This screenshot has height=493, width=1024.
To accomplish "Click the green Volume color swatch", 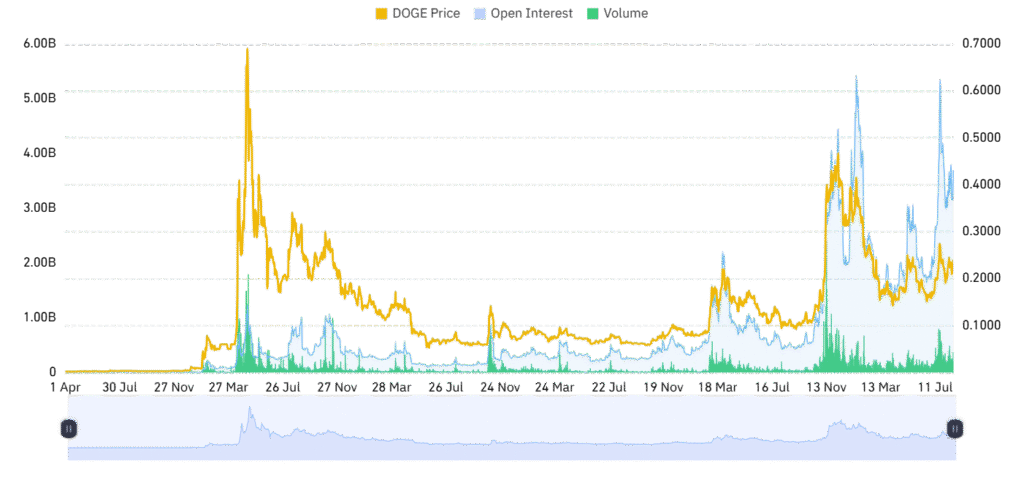I will click(591, 13).
